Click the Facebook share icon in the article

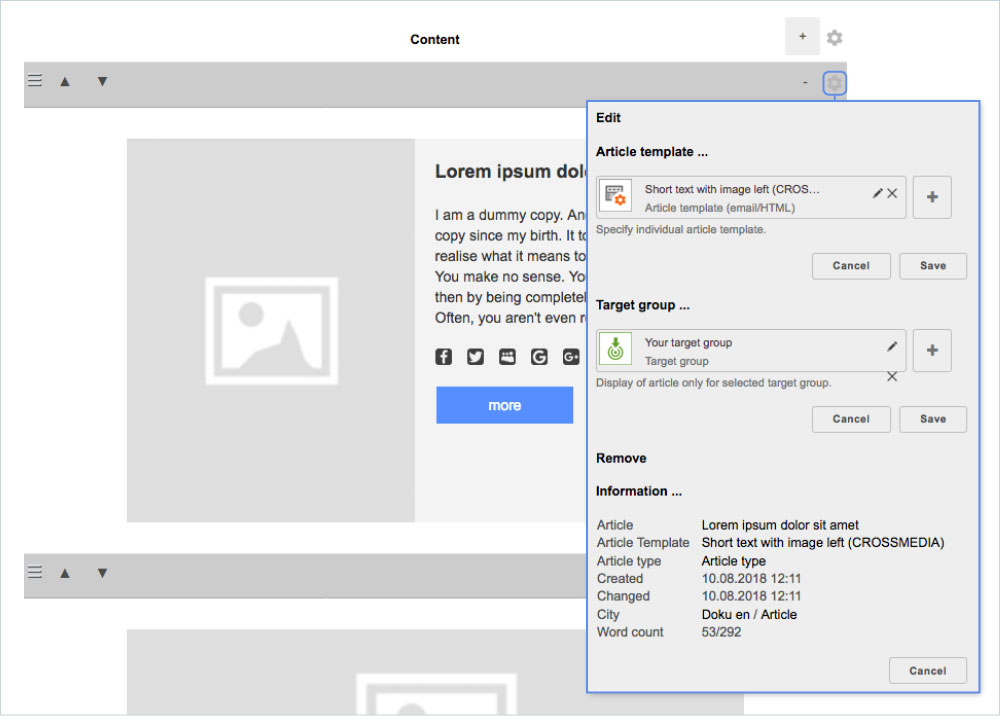443,357
